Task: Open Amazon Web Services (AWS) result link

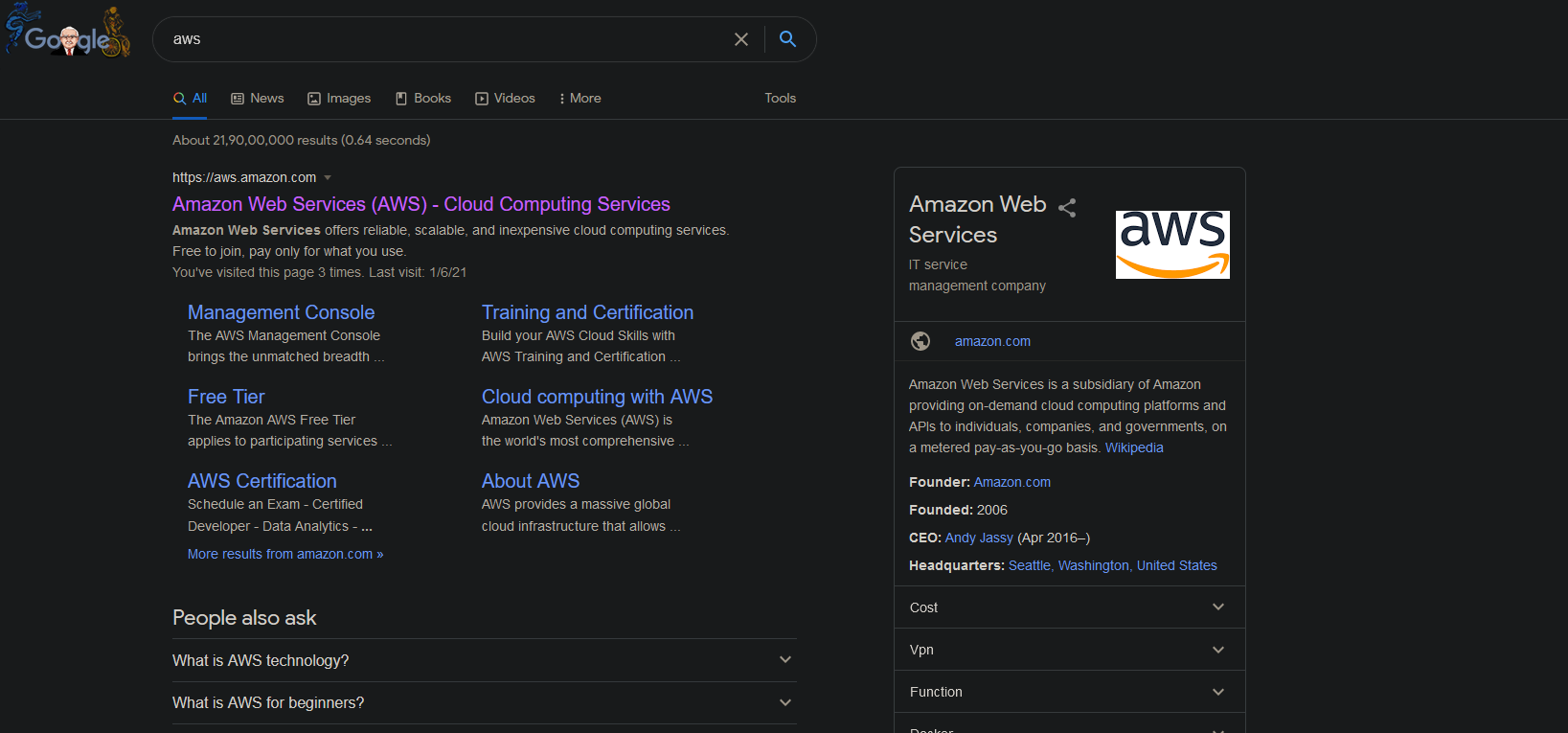Action: click(x=420, y=204)
